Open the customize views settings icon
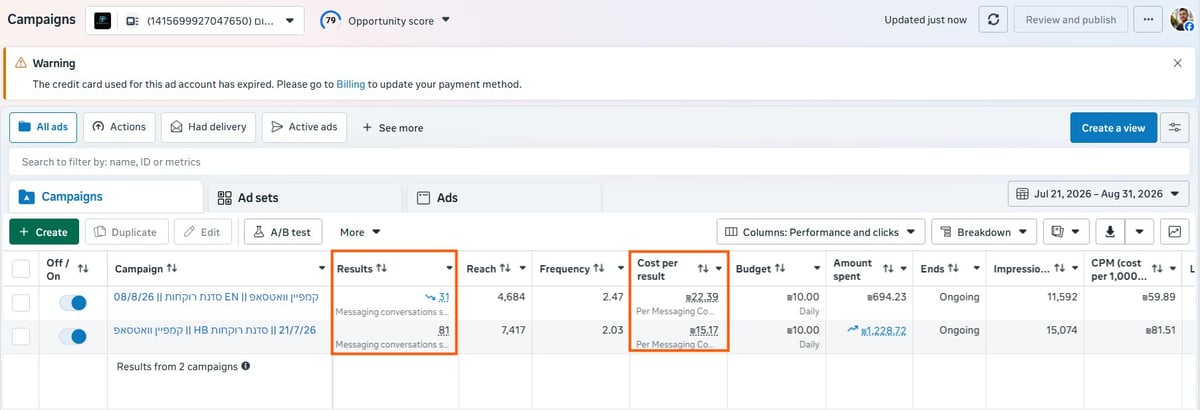 (x=1177, y=127)
